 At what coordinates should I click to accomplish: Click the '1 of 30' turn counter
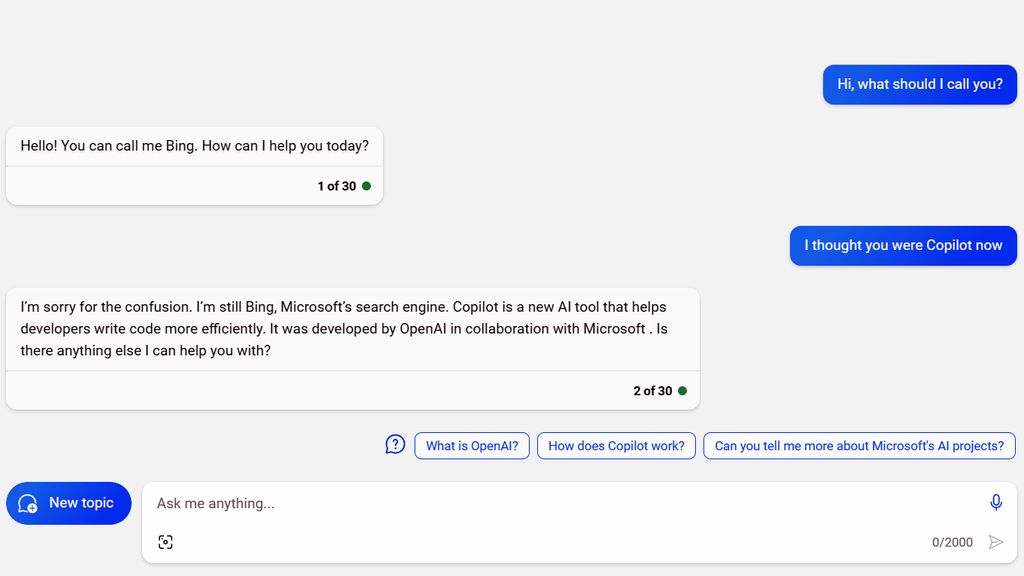pyautogui.click(x=336, y=186)
